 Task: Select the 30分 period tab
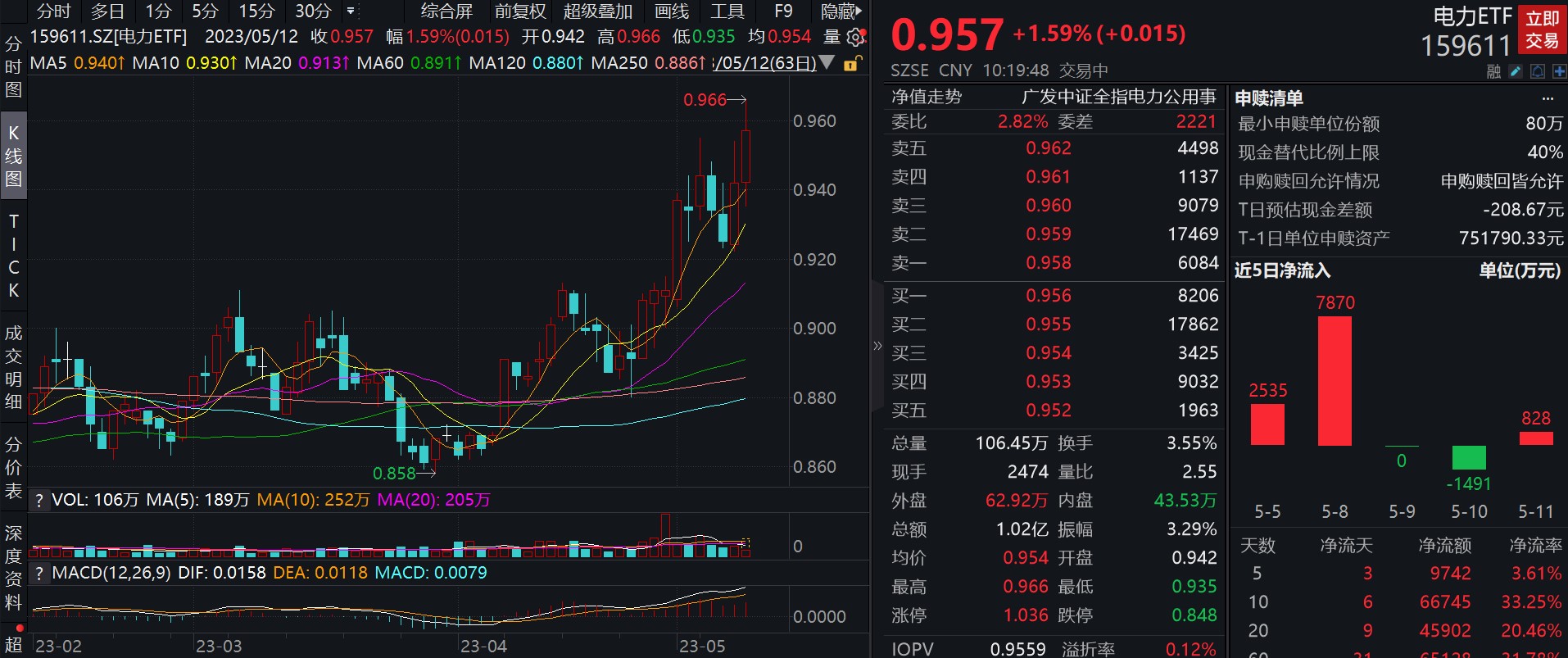pyautogui.click(x=313, y=11)
